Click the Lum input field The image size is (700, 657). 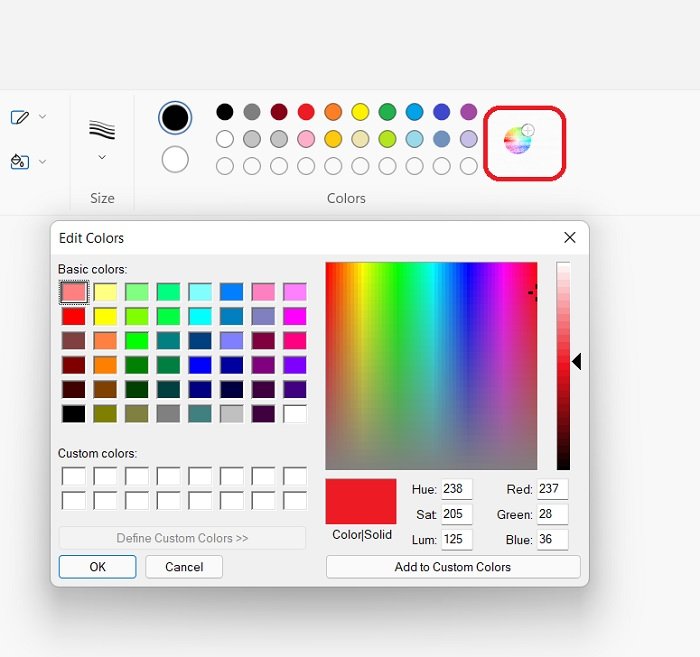[457, 540]
